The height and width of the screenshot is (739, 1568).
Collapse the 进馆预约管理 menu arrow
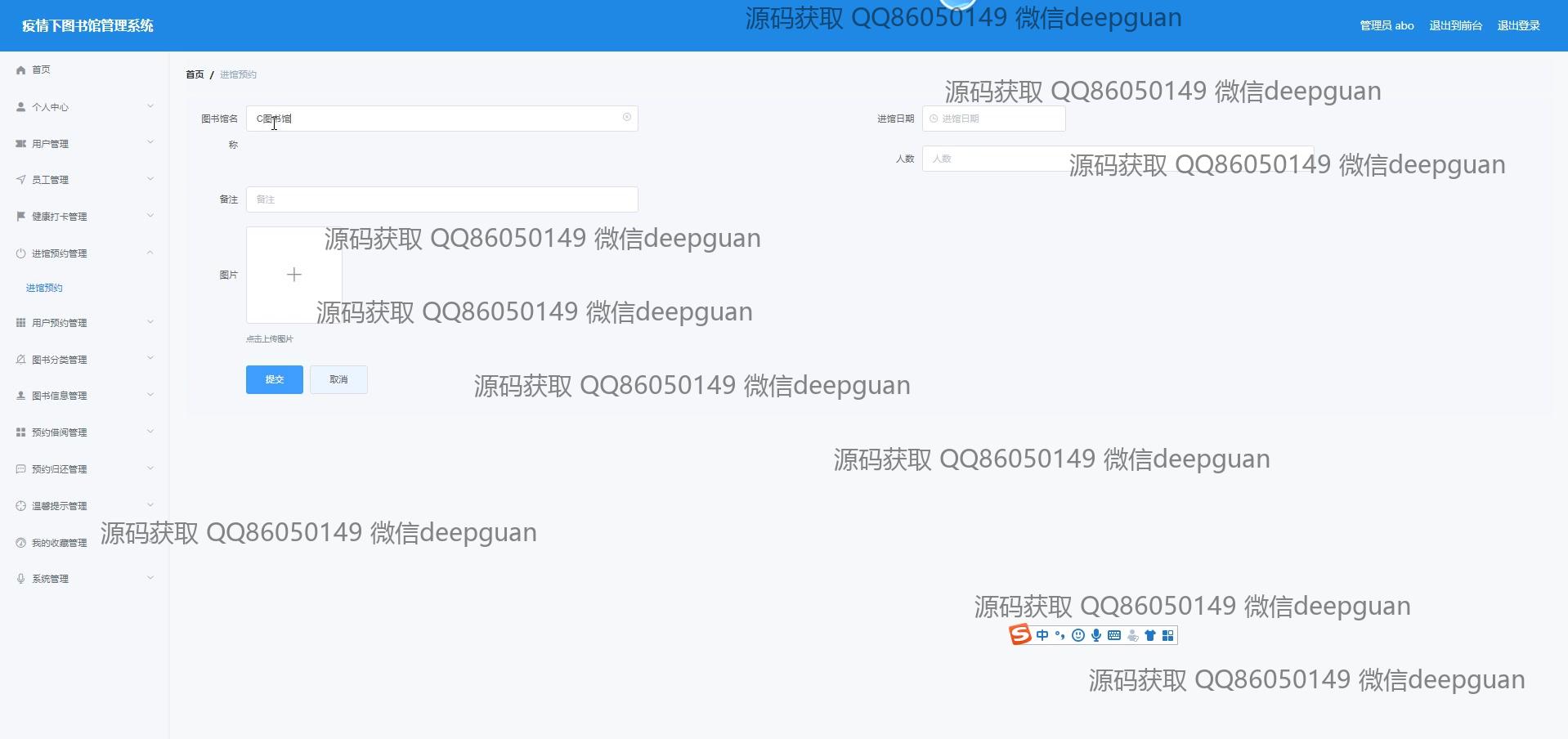pyautogui.click(x=150, y=253)
